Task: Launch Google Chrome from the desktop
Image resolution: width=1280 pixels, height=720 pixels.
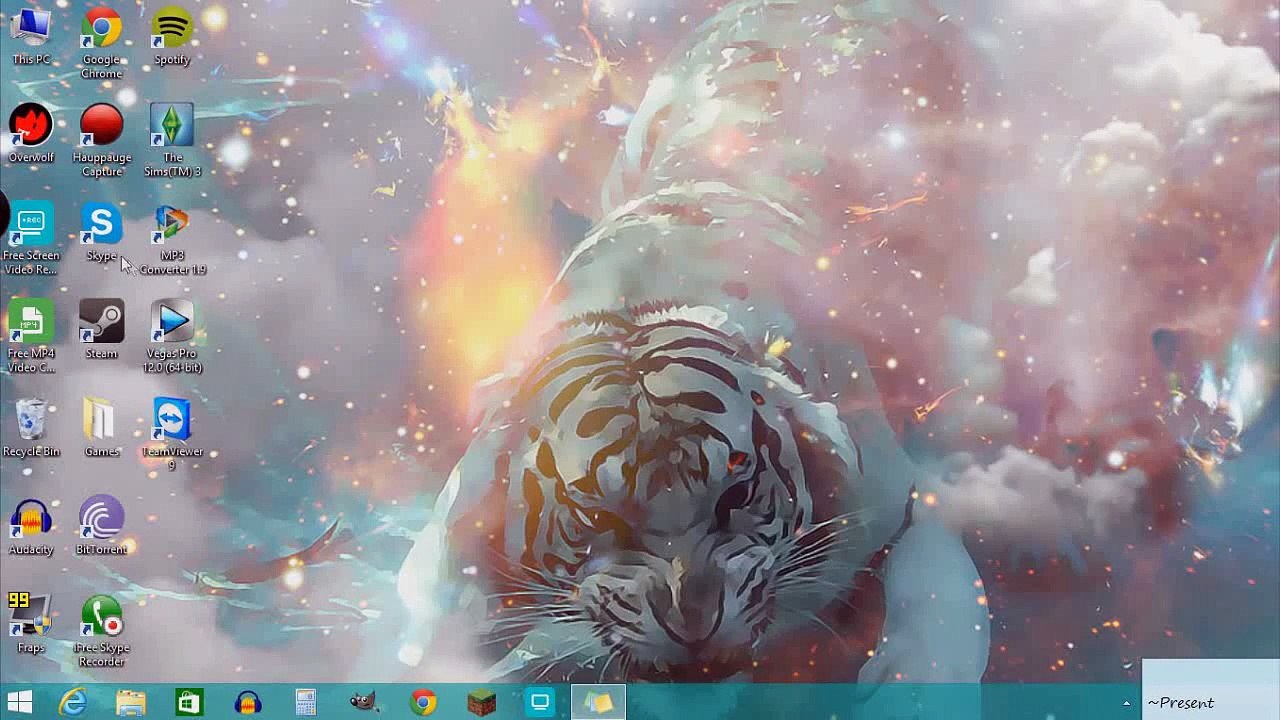Action: pyautogui.click(x=101, y=43)
